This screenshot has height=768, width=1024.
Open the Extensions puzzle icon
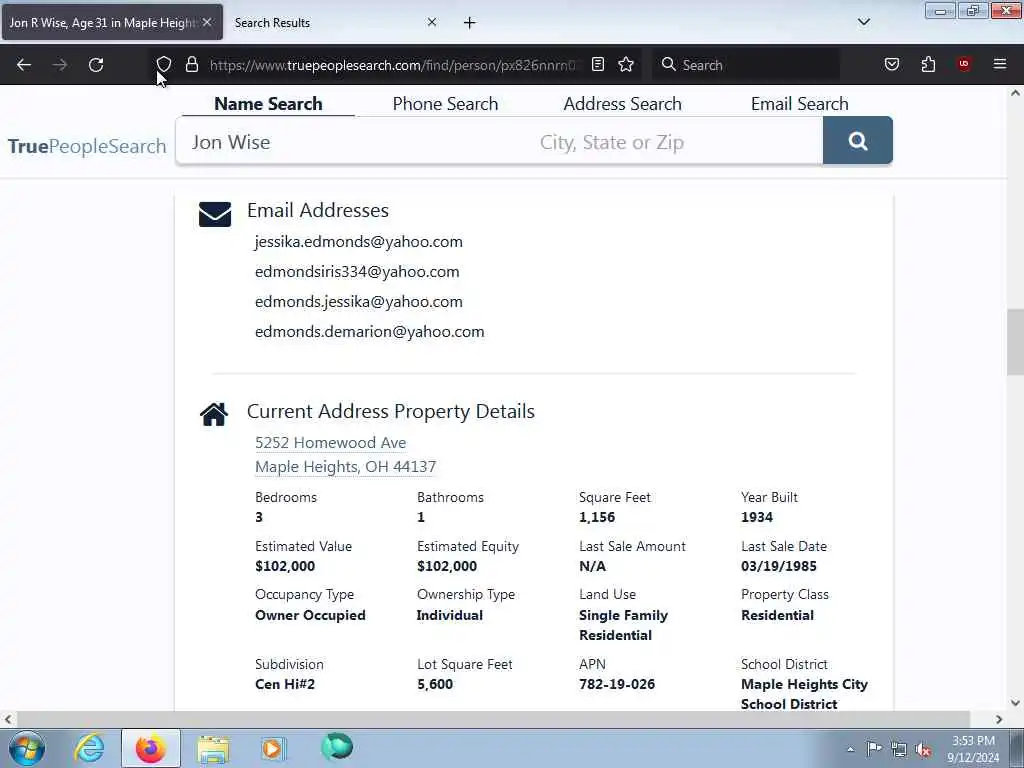tap(928, 64)
